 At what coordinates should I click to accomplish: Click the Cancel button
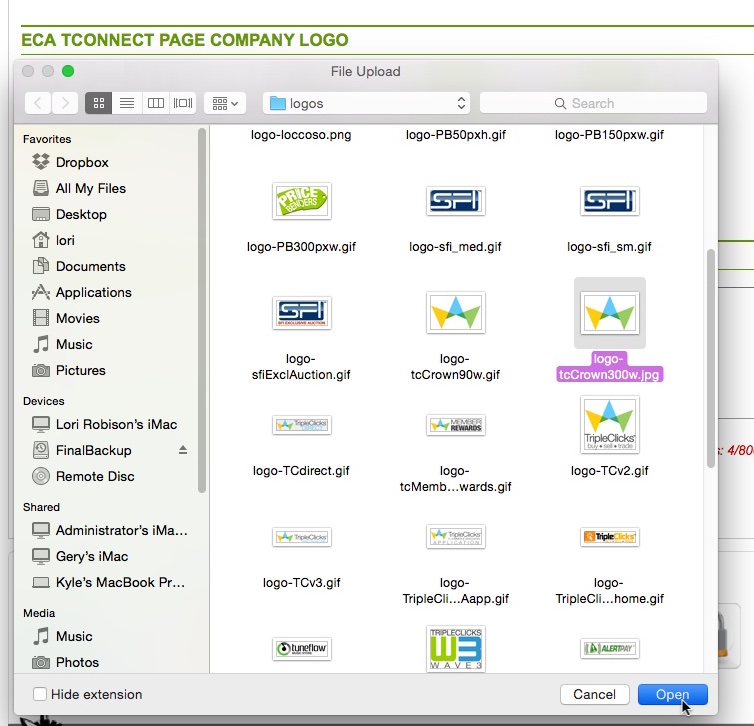(x=594, y=694)
